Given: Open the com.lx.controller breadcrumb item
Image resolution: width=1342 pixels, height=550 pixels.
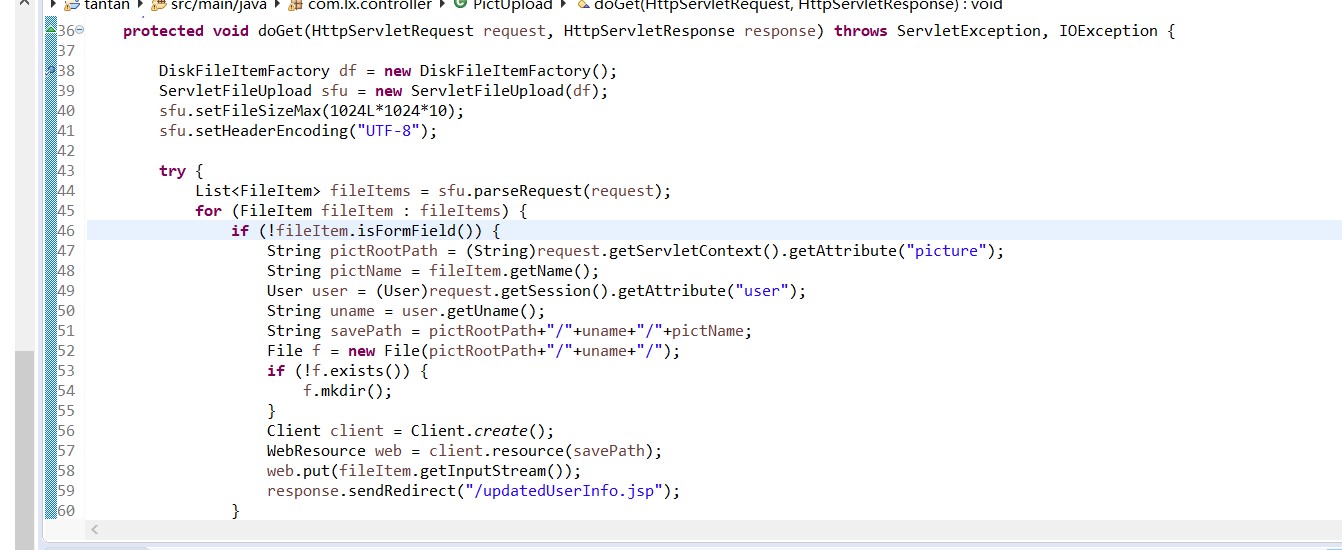Looking at the screenshot, I should 360,5.
